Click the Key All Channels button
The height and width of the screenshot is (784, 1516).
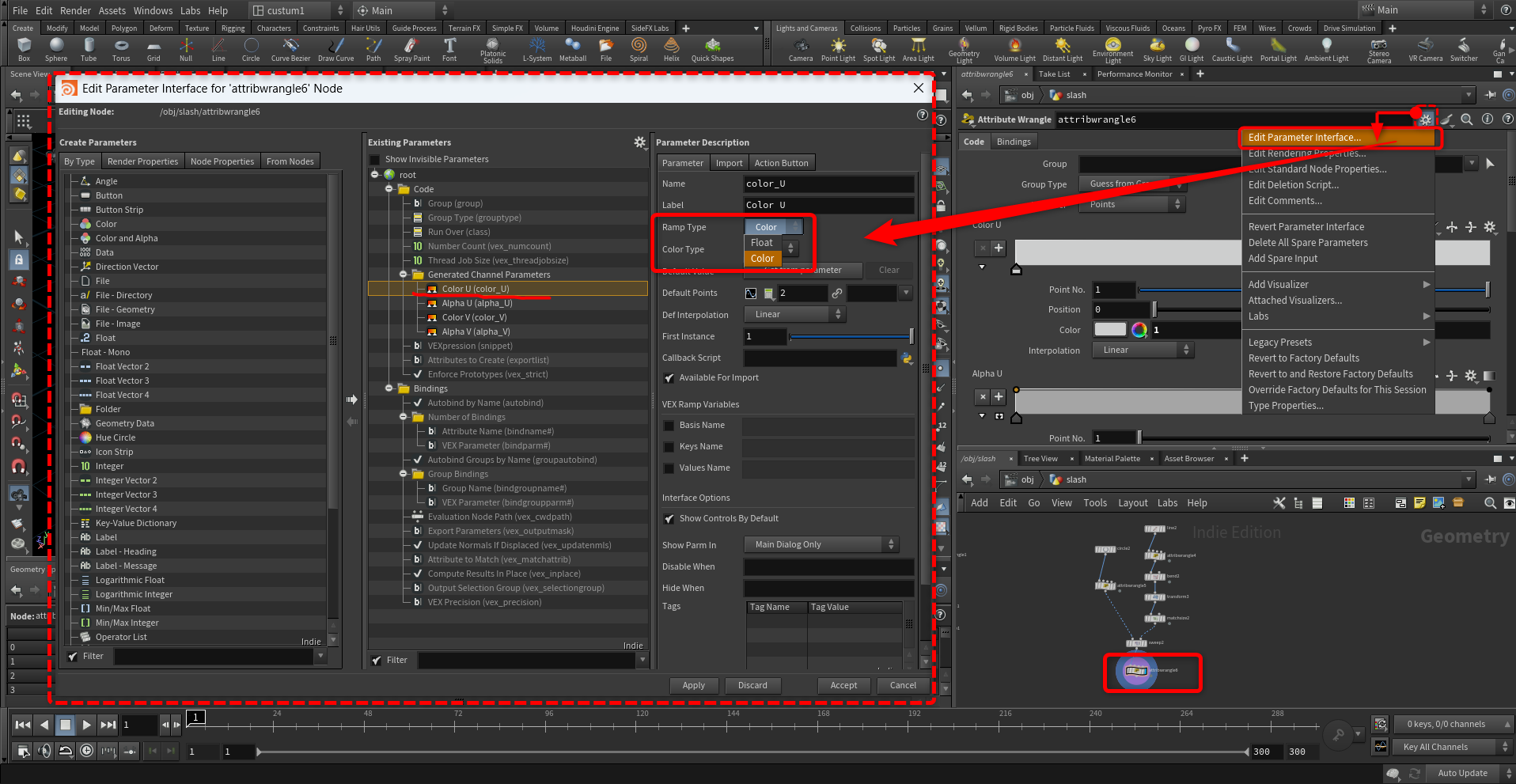click(x=1452, y=747)
